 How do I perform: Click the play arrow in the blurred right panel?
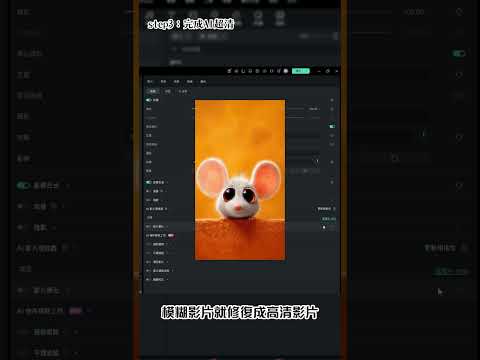click(440, 292)
